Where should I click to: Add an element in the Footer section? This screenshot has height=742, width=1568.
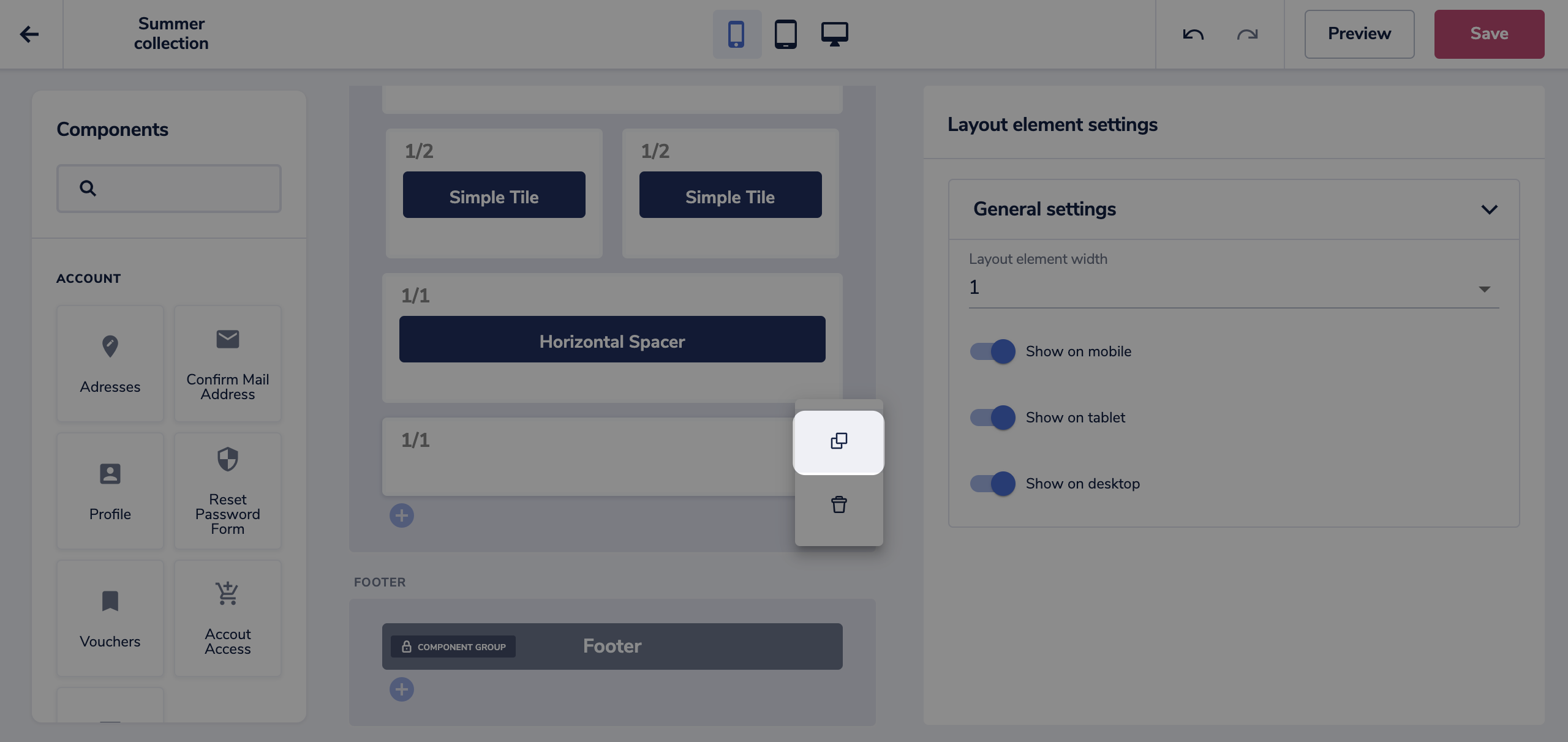402,689
